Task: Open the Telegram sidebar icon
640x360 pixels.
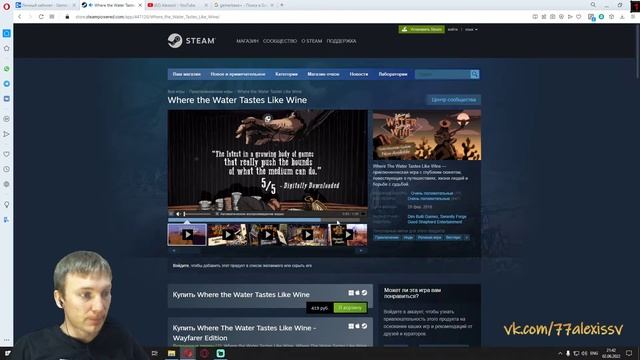Action: [7, 84]
